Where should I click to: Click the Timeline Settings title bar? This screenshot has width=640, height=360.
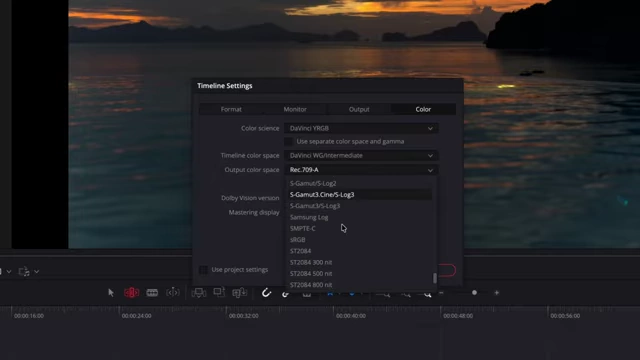click(x=328, y=86)
